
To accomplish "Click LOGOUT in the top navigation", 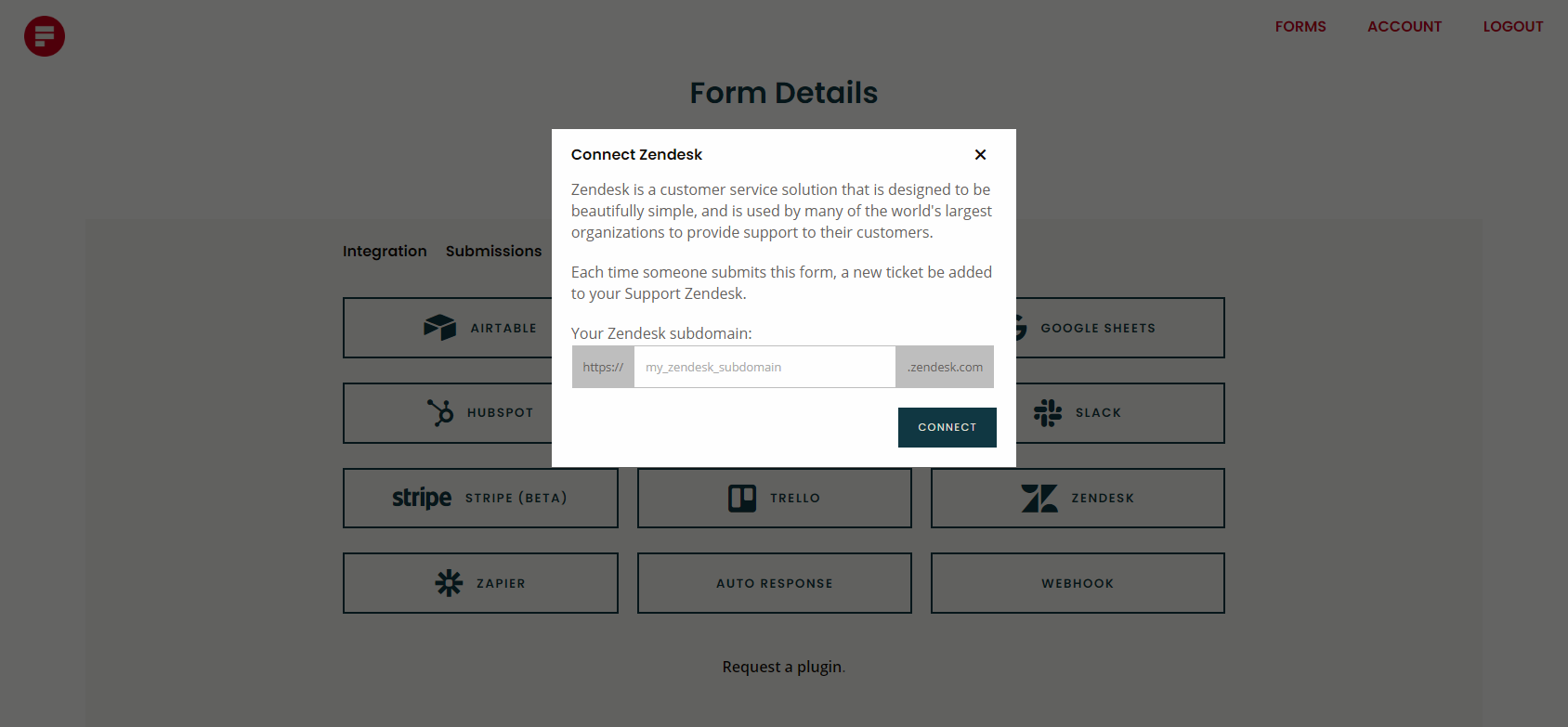I will pyautogui.click(x=1513, y=26).
